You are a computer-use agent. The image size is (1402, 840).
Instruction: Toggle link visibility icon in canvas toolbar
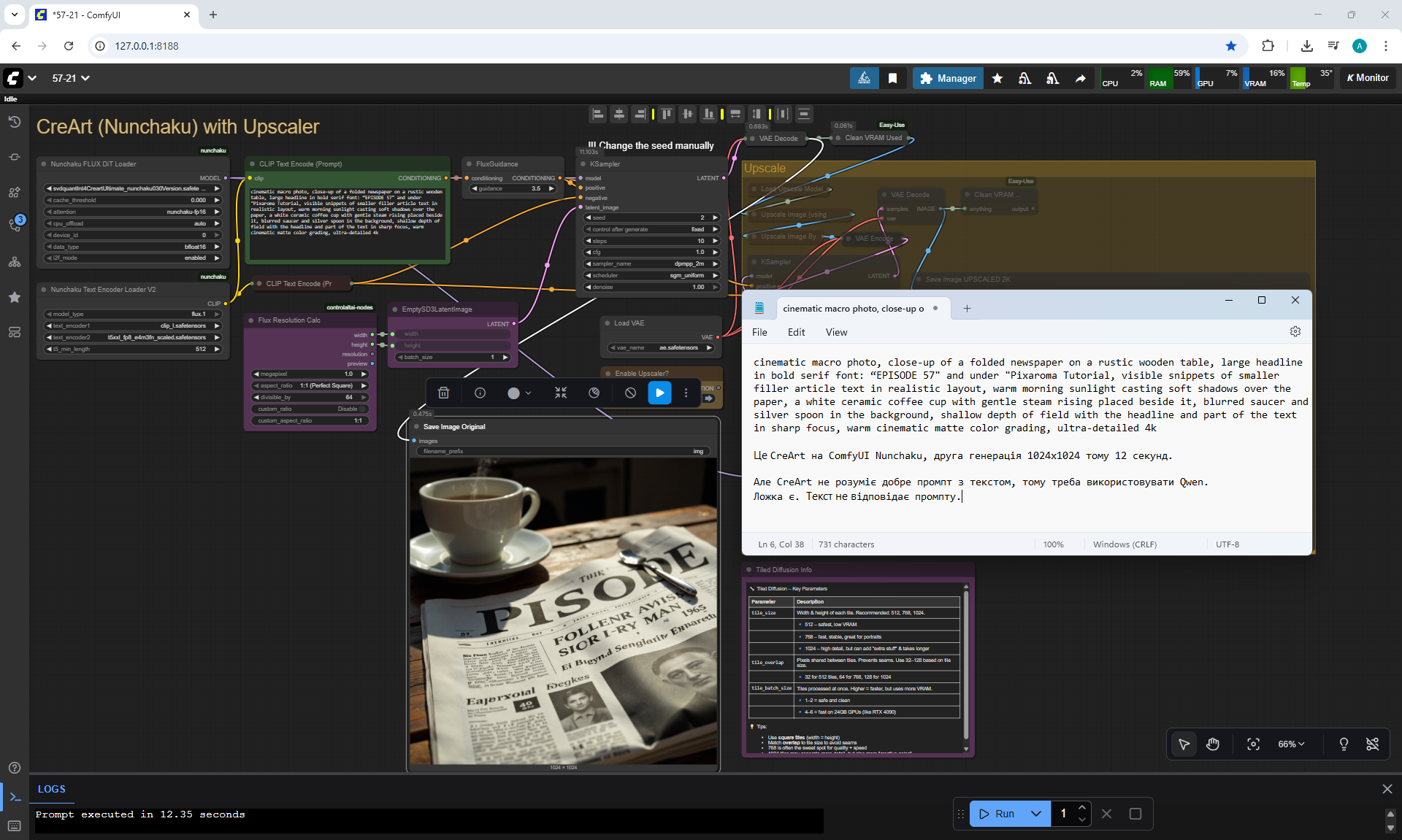pos(1372,744)
